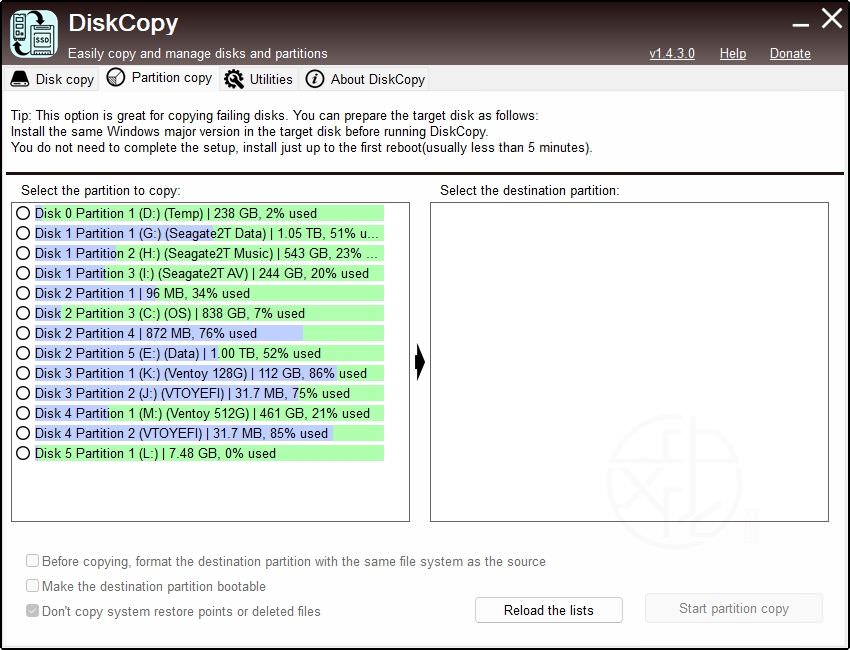Click the About DiskCopy info icon
The width and height of the screenshot is (850, 650).
315,79
